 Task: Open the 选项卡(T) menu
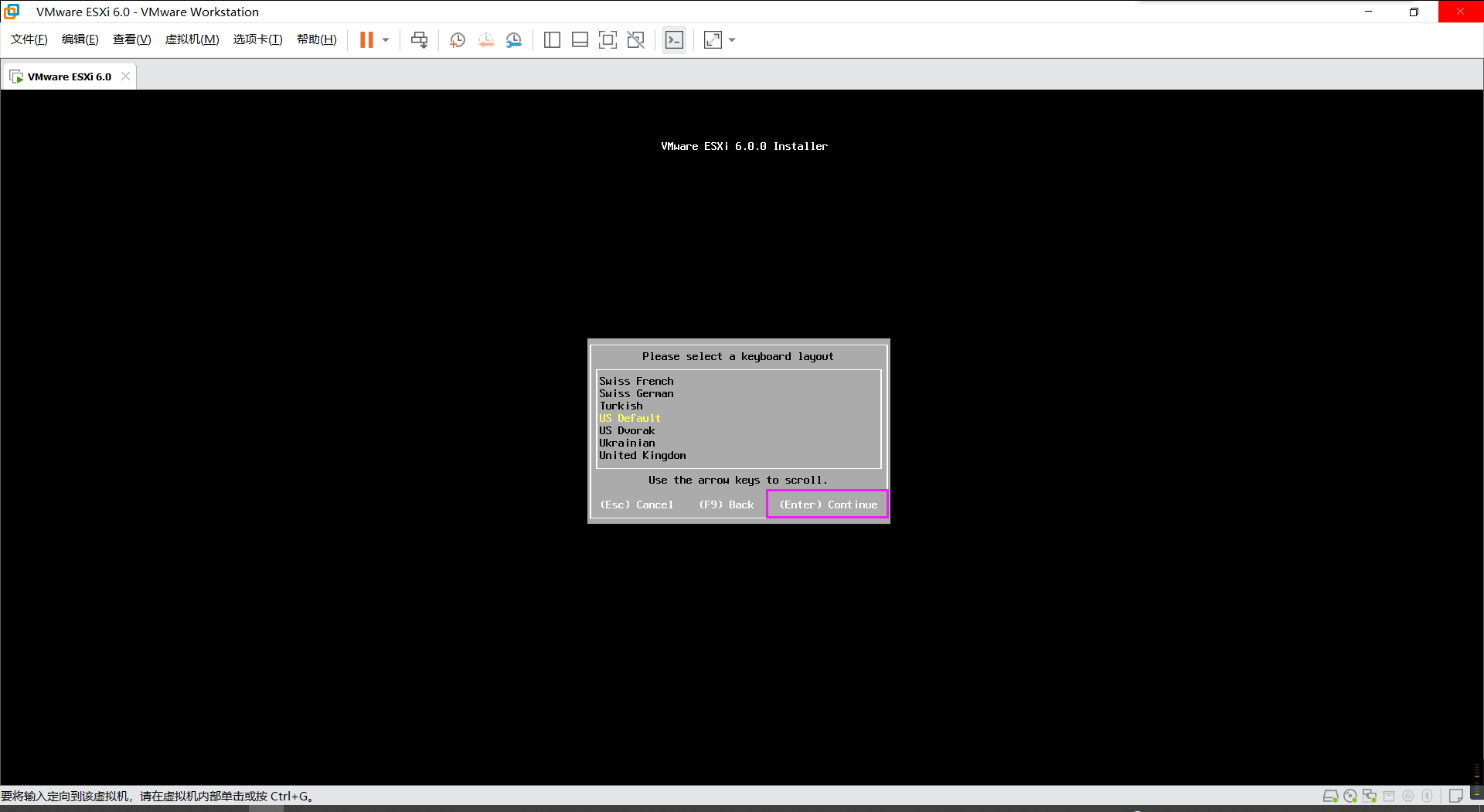click(258, 39)
